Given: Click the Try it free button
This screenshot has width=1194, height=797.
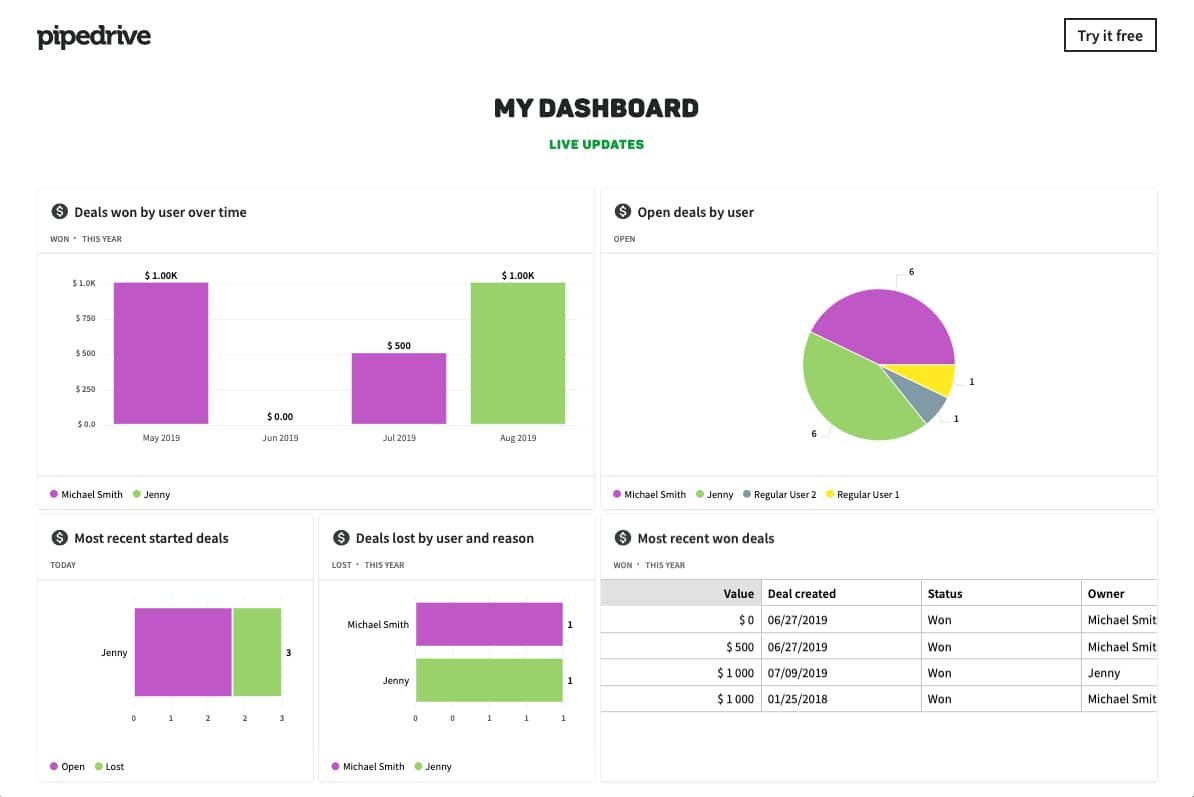Looking at the screenshot, I should coord(1110,35).
